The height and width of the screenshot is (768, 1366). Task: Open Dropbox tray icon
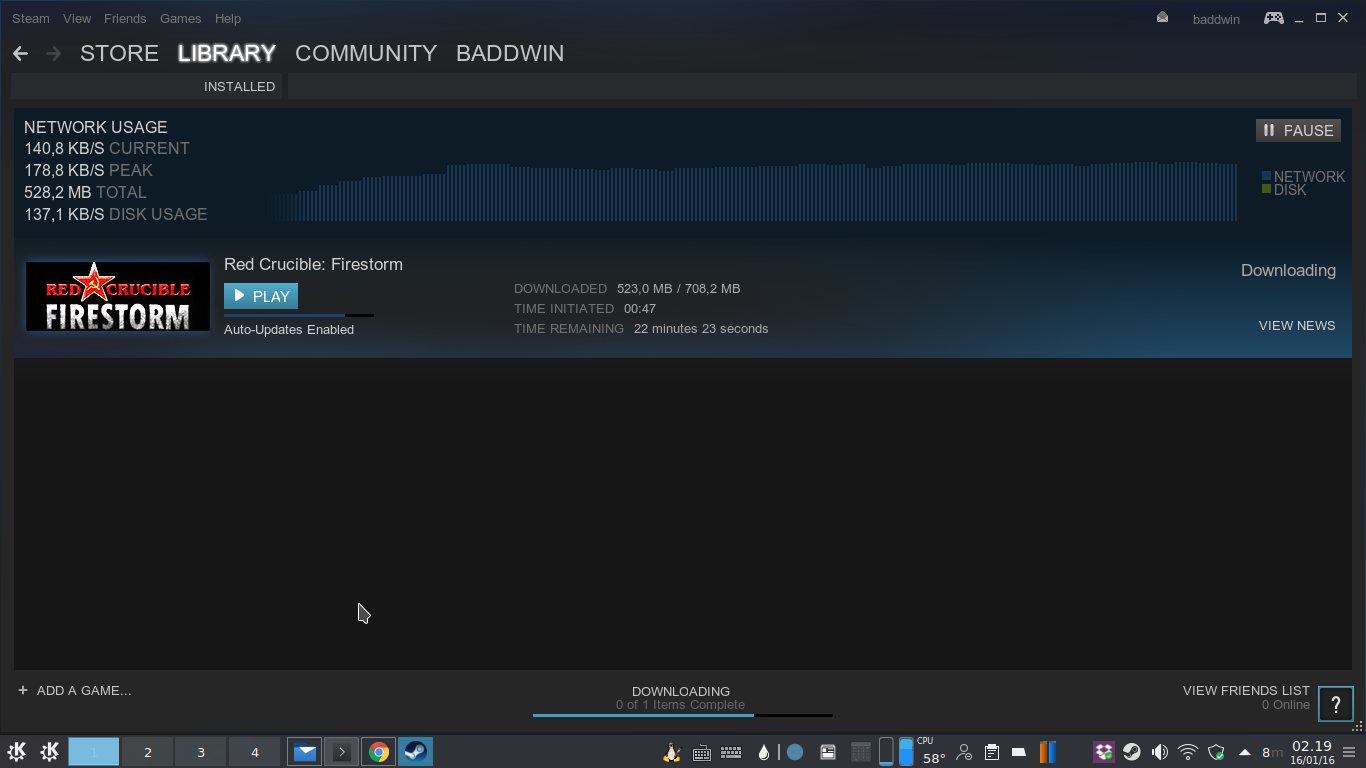point(1104,752)
